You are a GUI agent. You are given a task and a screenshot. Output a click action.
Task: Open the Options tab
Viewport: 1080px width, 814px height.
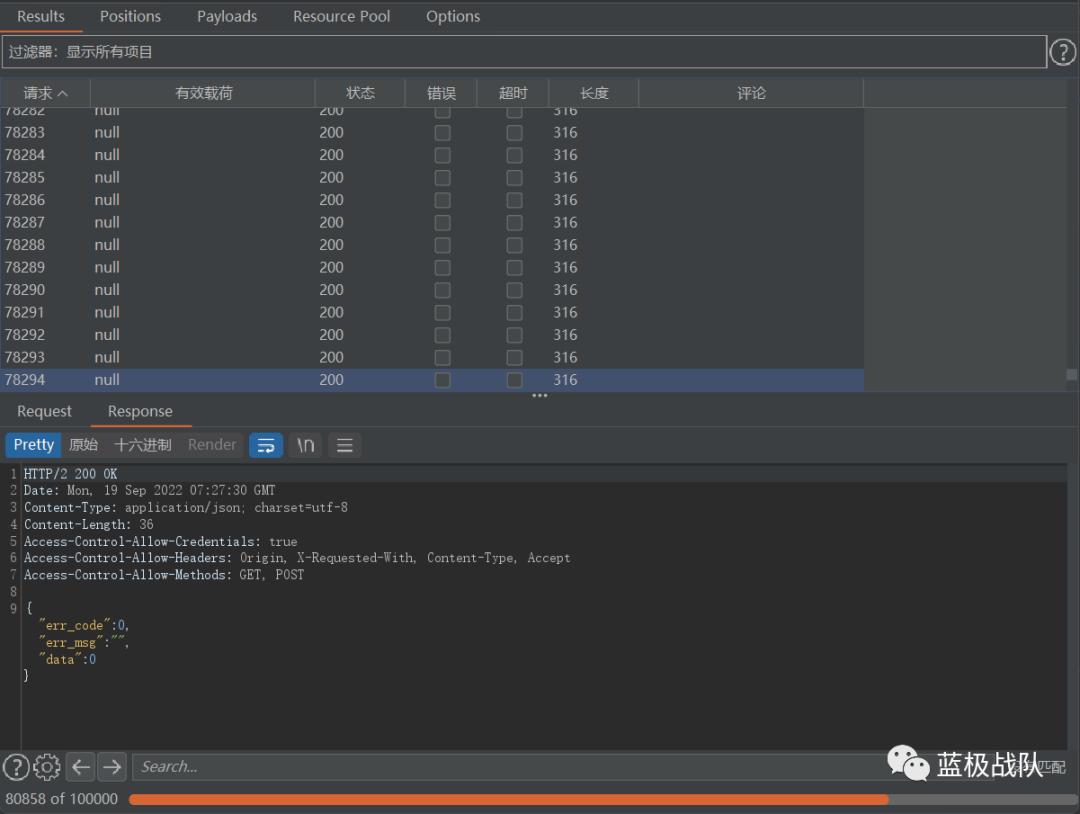coord(453,16)
